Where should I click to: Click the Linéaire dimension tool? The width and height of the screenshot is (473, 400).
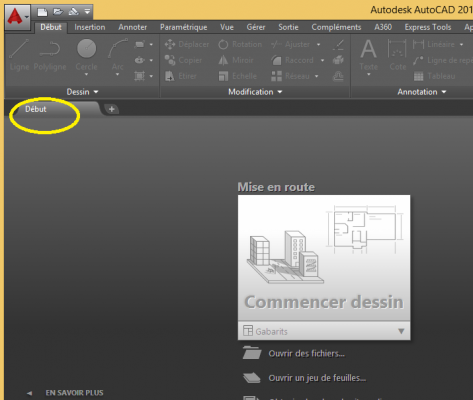point(434,44)
